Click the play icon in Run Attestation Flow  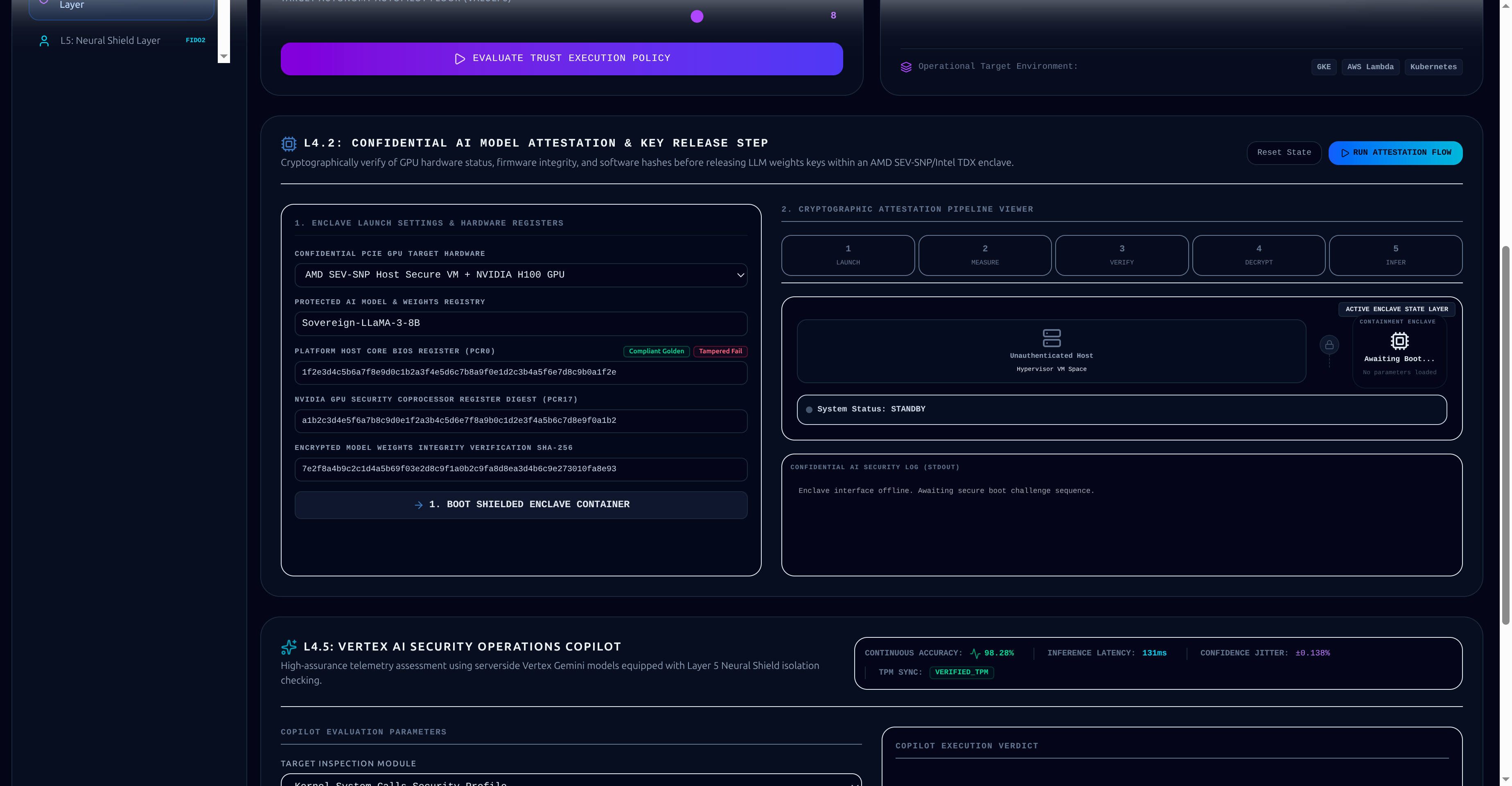(x=1345, y=153)
